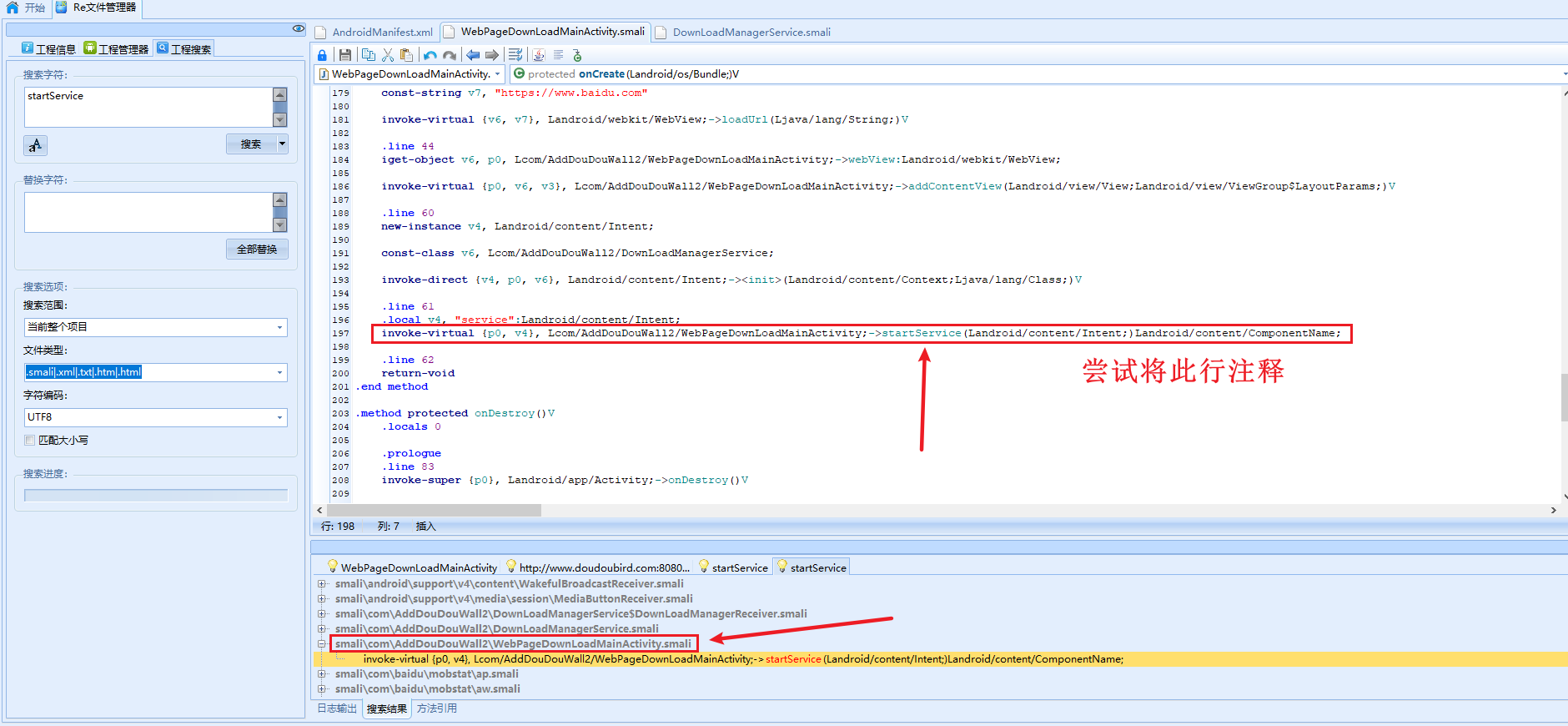This screenshot has height=726, width=1568.
Task: Click the lightbulb icon on WebPageDownLoadMainActivity results tab
Action: 333,567
